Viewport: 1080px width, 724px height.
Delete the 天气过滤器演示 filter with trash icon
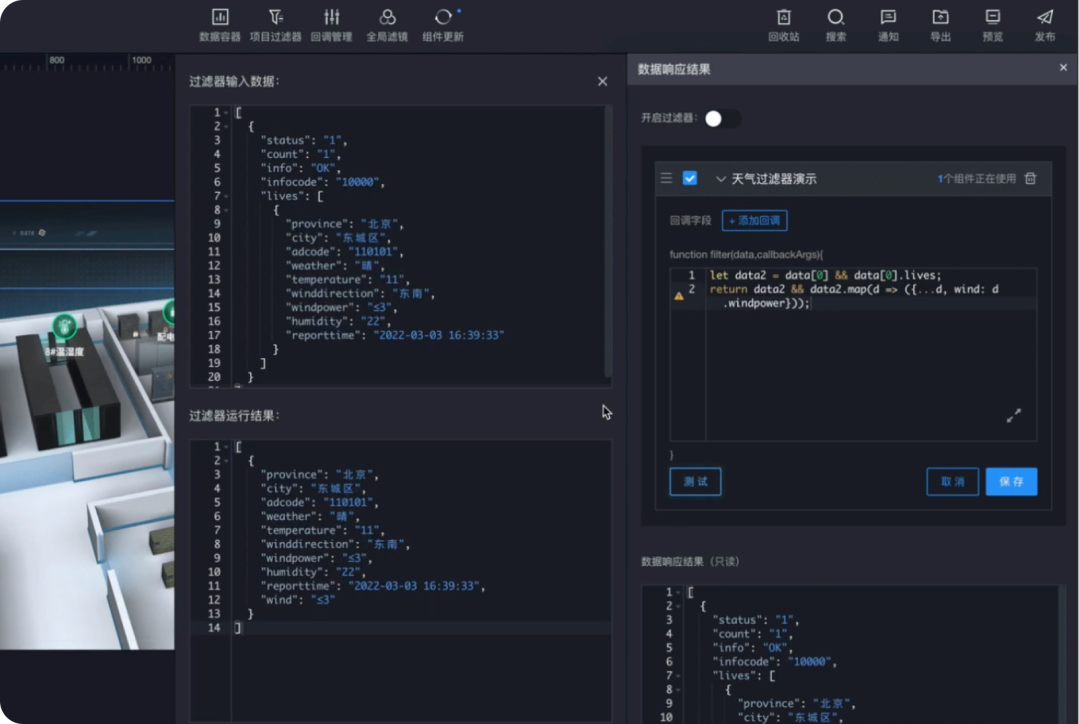pyautogui.click(x=1030, y=178)
